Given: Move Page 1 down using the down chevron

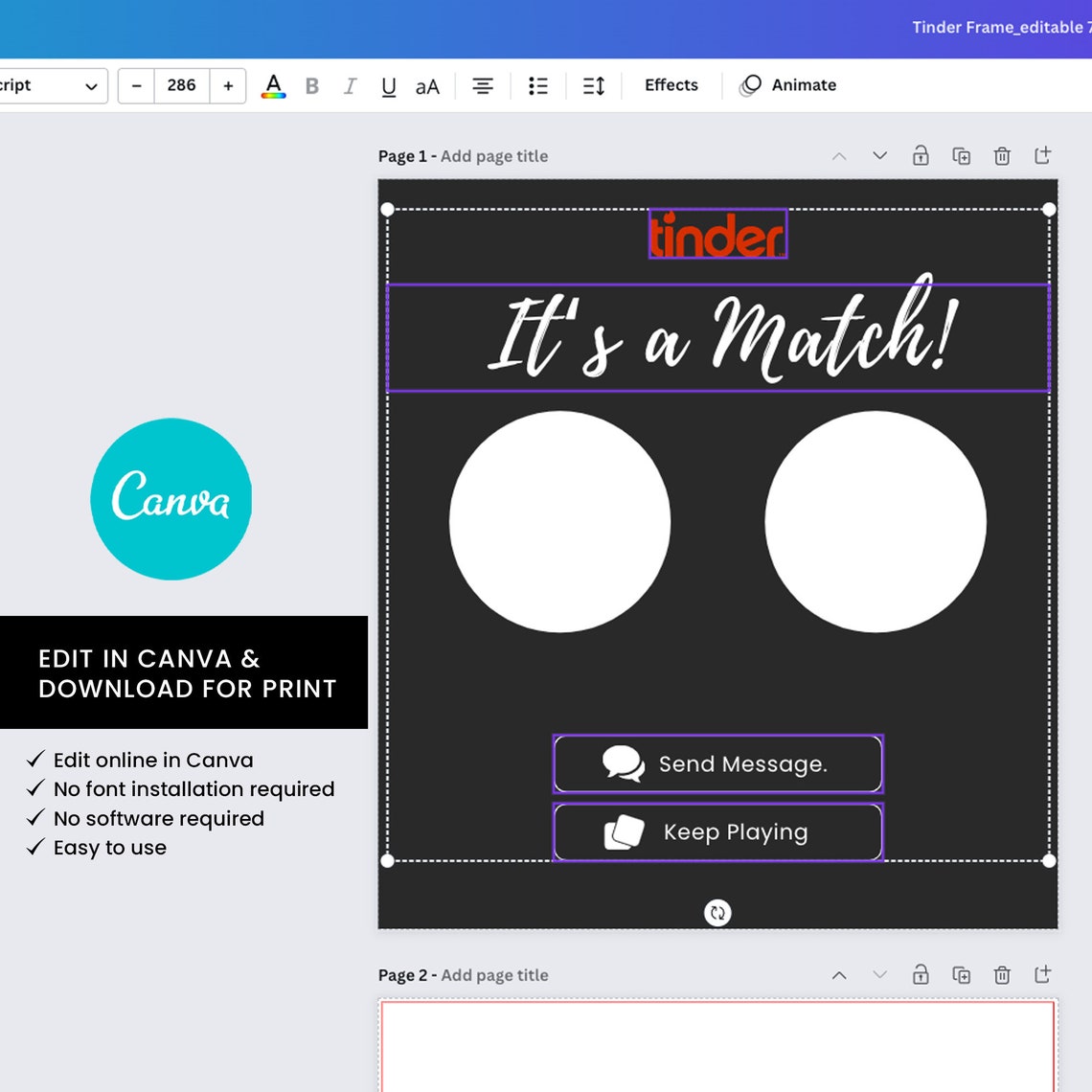Looking at the screenshot, I should 879,155.
